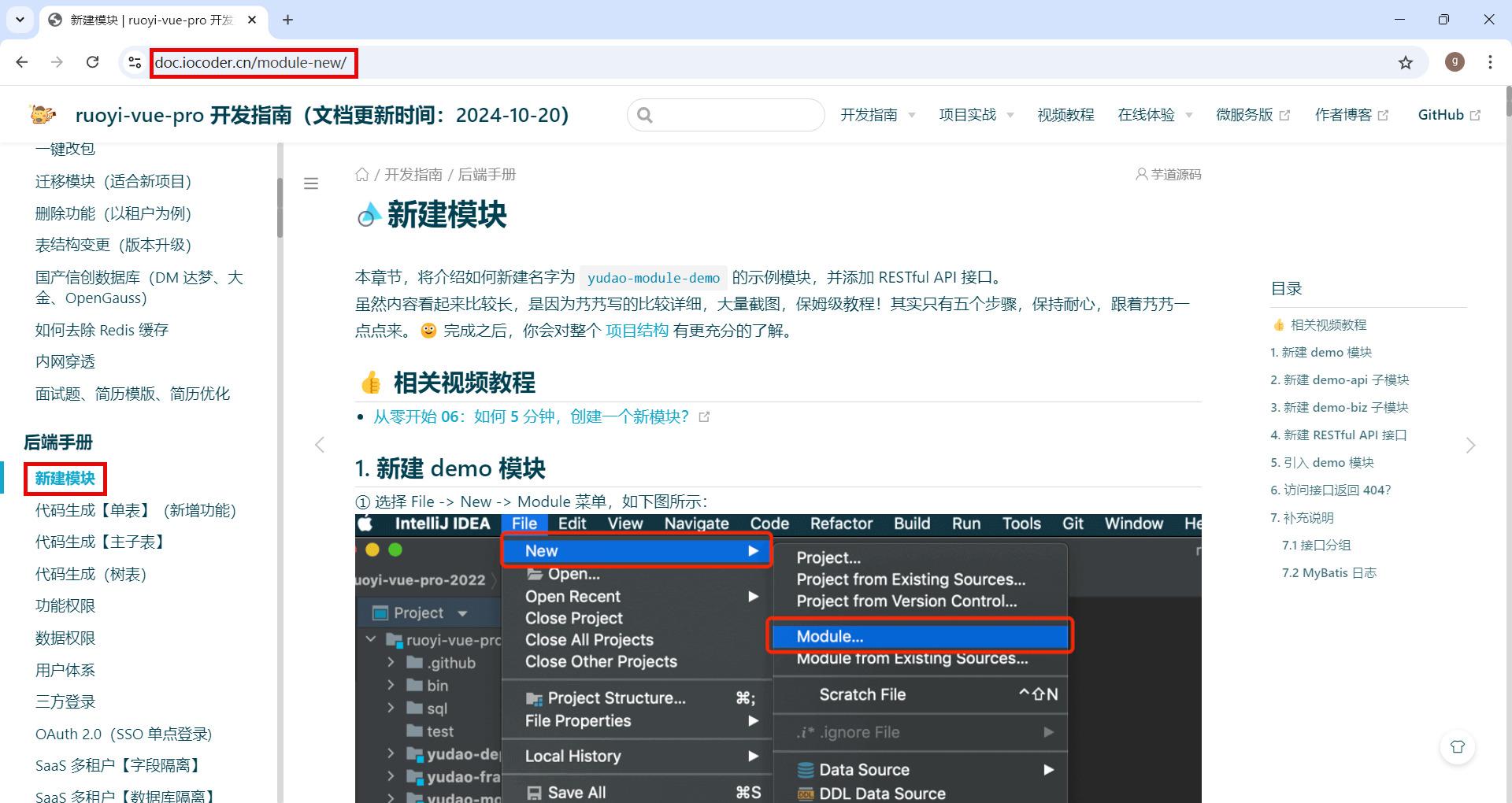Click the IntelliJ IDEA menu screenshot image

coord(778,659)
